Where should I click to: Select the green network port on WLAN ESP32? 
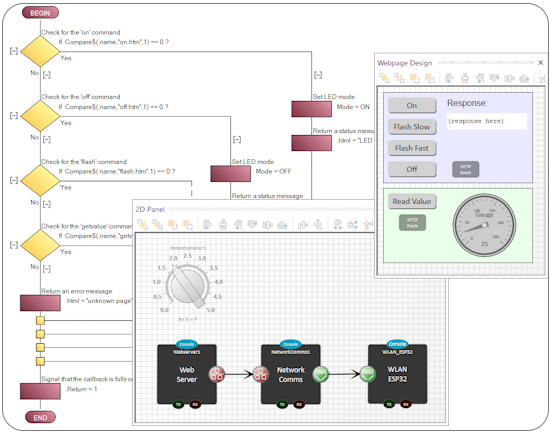[367, 374]
